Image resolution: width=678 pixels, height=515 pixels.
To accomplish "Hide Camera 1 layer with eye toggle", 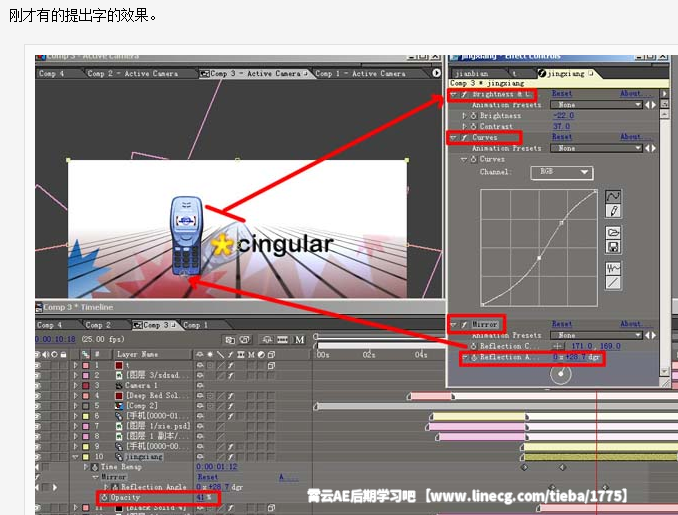I will tap(38, 385).
